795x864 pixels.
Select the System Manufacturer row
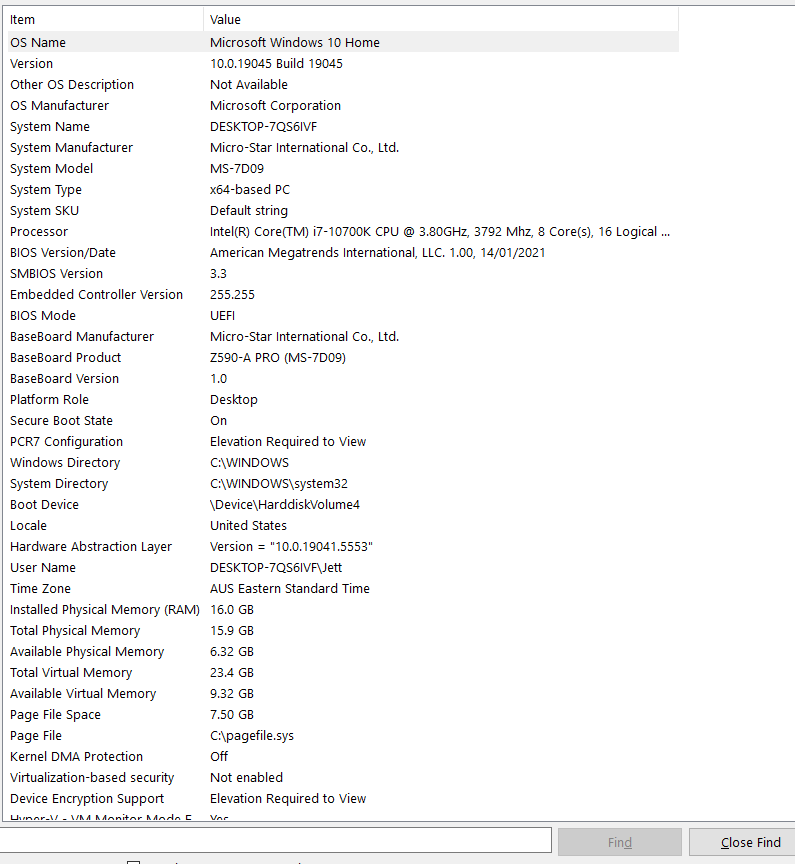coord(343,147)
